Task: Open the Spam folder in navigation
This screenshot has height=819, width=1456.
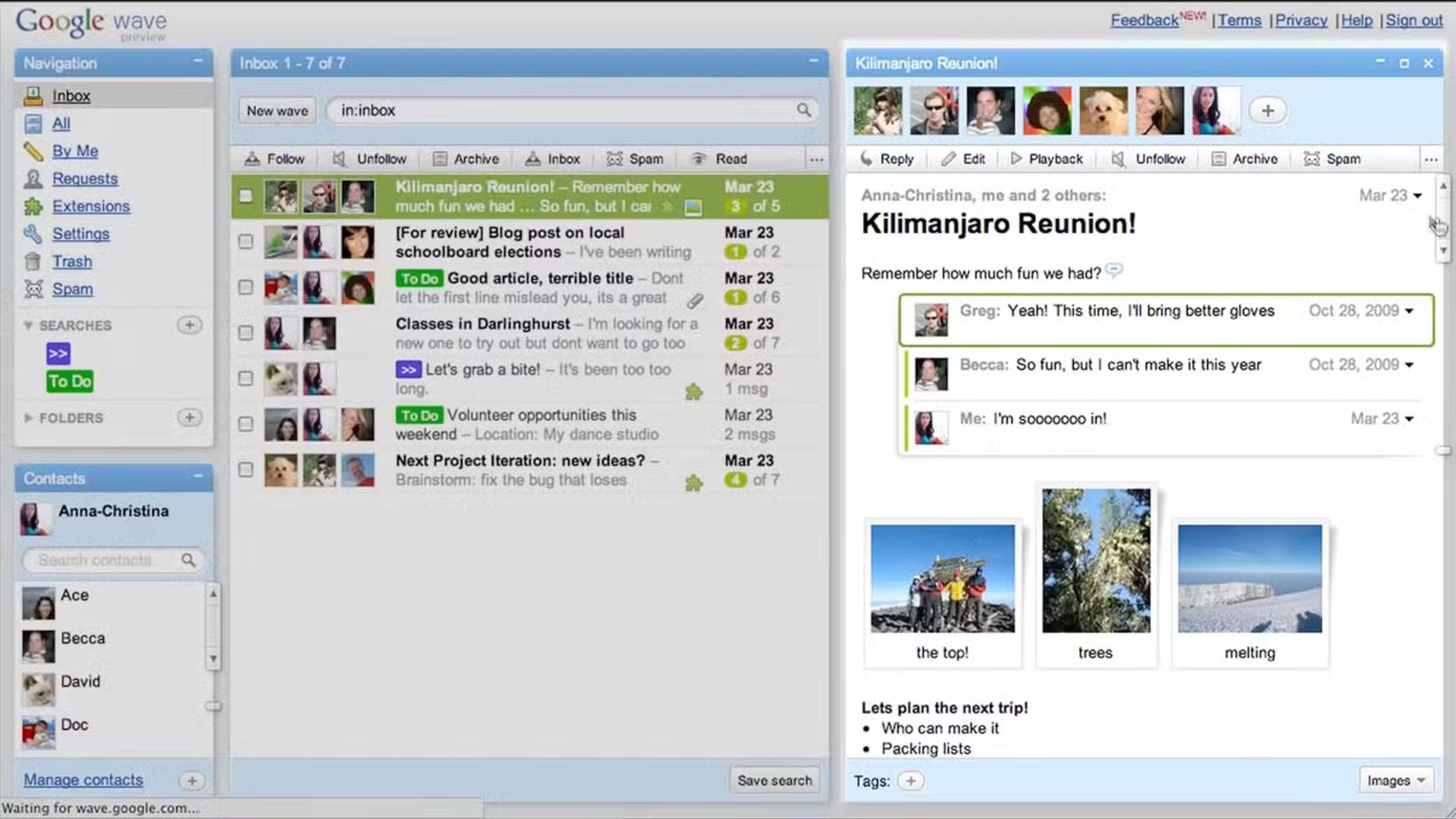Action: [x=71, y=289]
